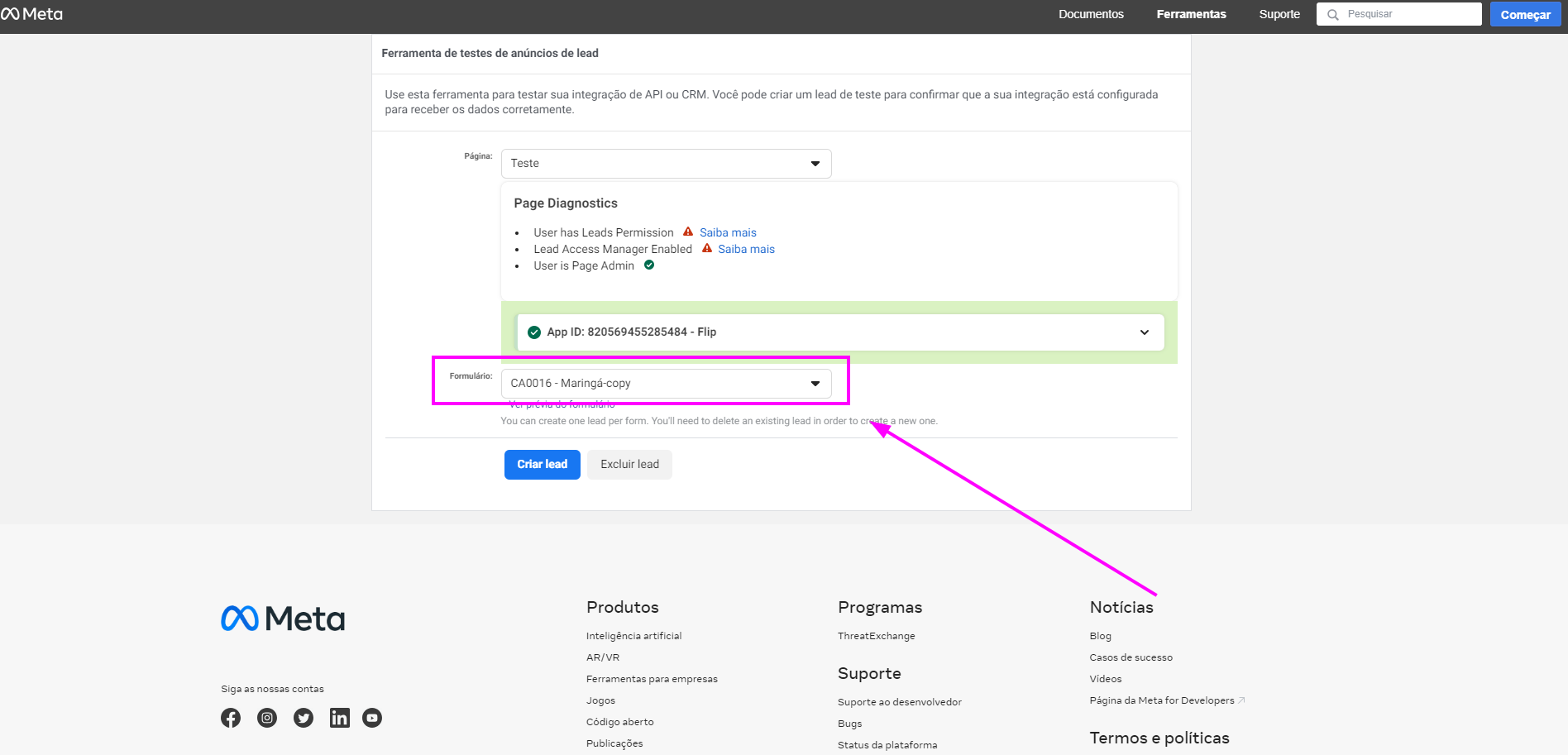Click the Excluir lead button
The height and width of the screenshot is (755, 1568).
[630, 465]
